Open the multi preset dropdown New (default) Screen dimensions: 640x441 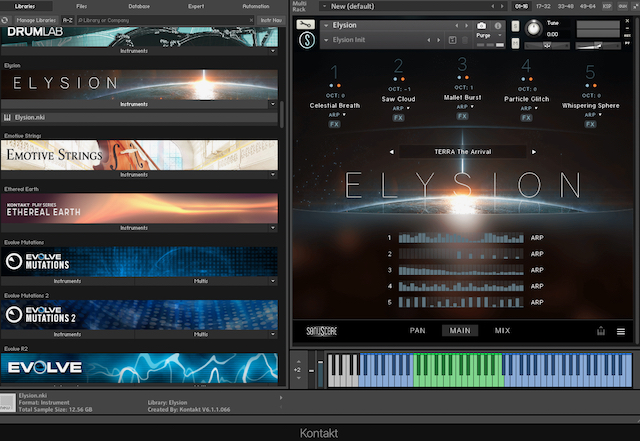(x=324, y=6)
